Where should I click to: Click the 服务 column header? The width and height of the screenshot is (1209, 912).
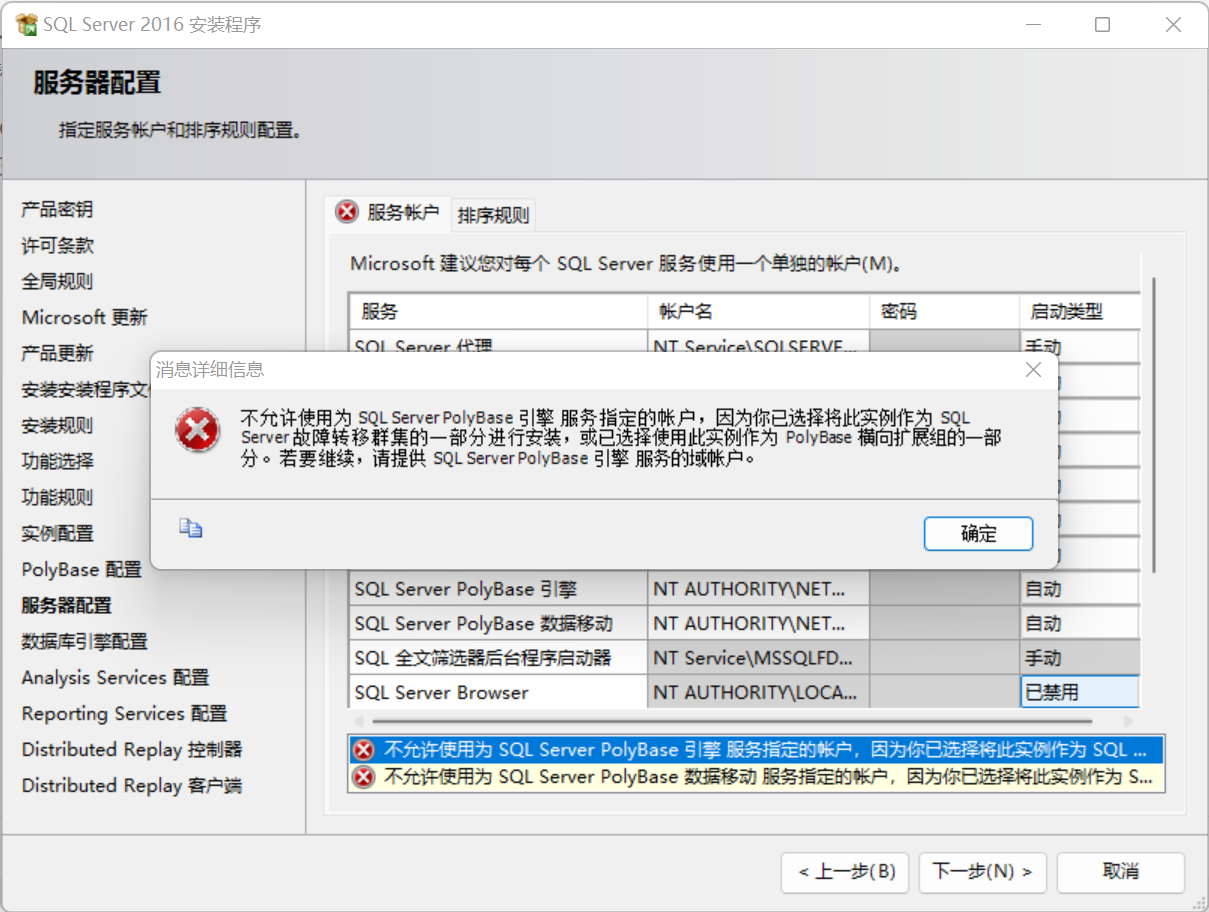click(x=498, y=311)
